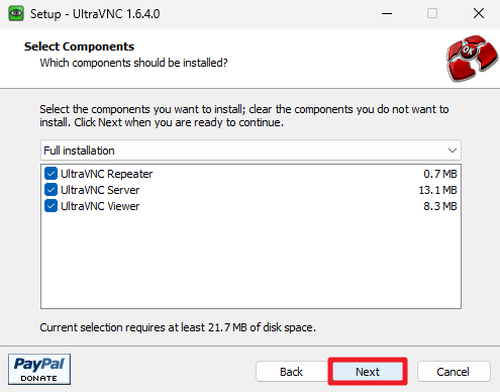Open the PayPal Donate image button

[39, 369]
